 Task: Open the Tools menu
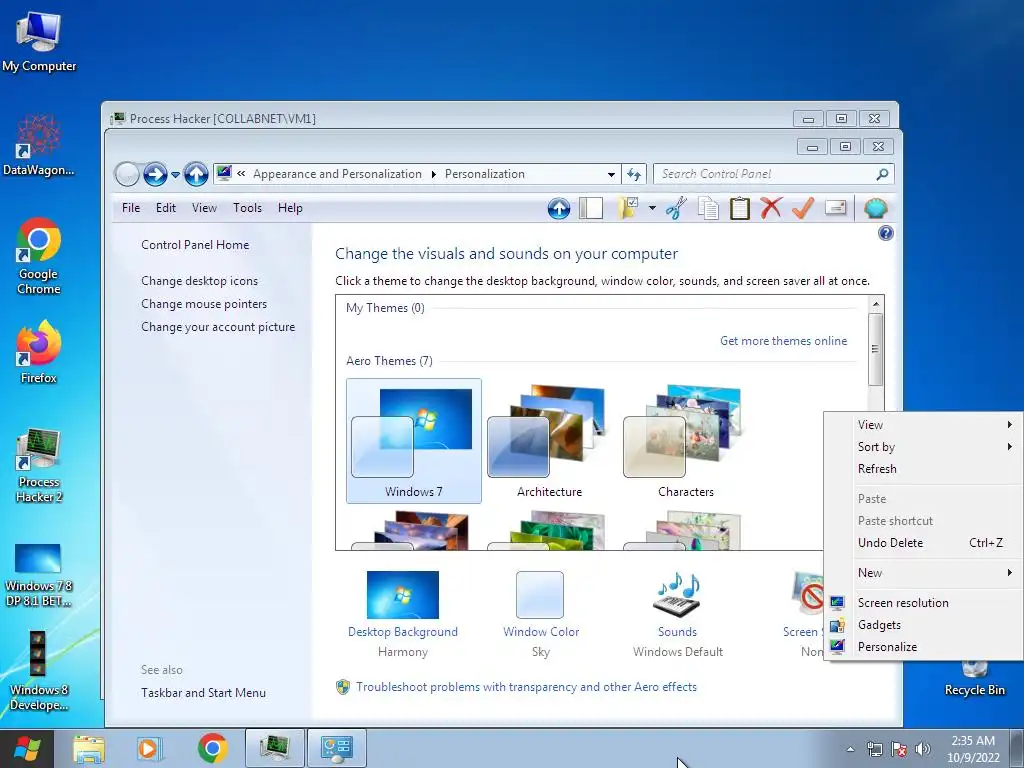click(x=248, y=208)
